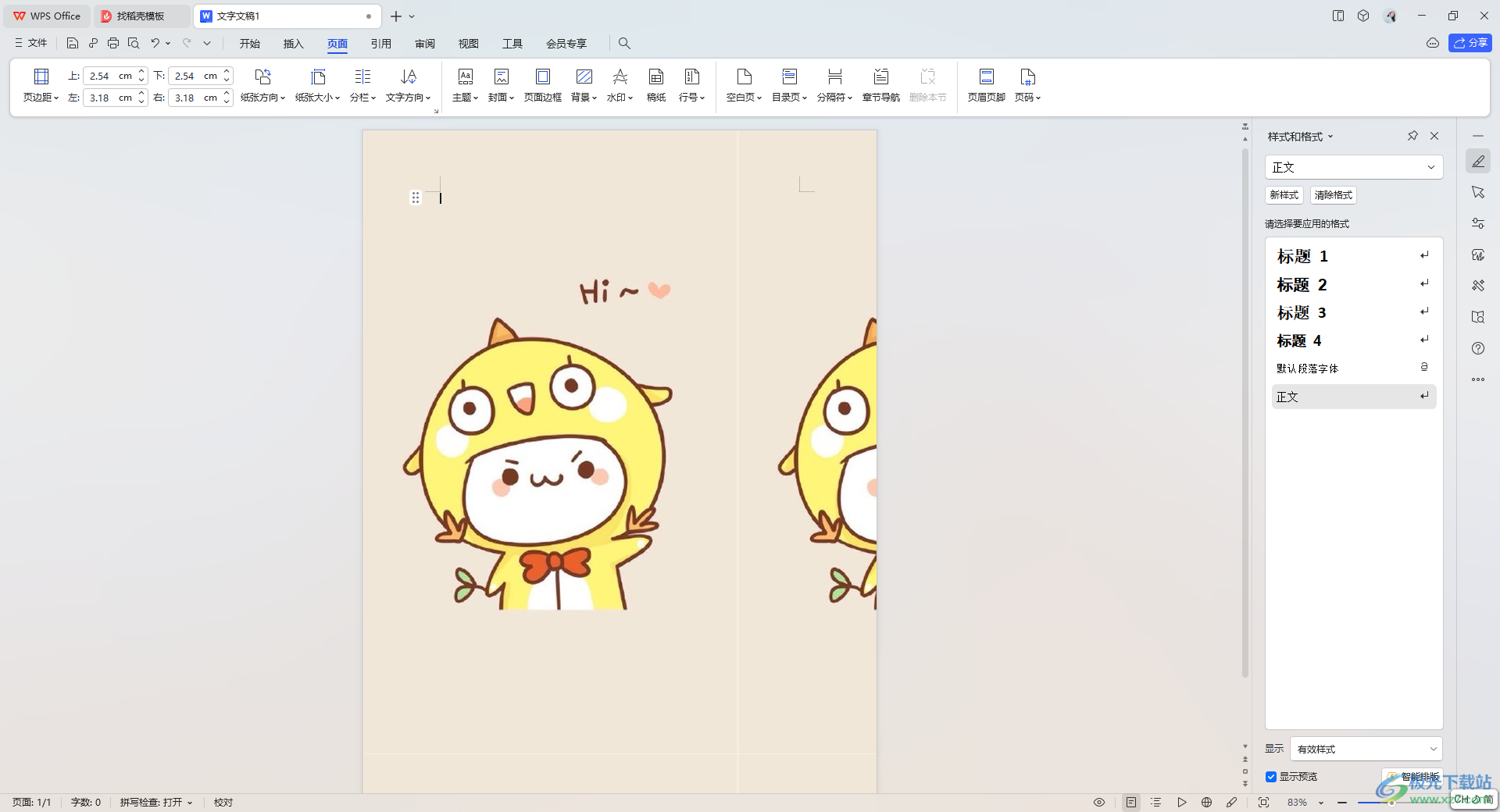Image resolution: width=1500 pixels, height=812 pixels.
Task: Expand the 正文 style dropdown
Action: [1430, 167]
